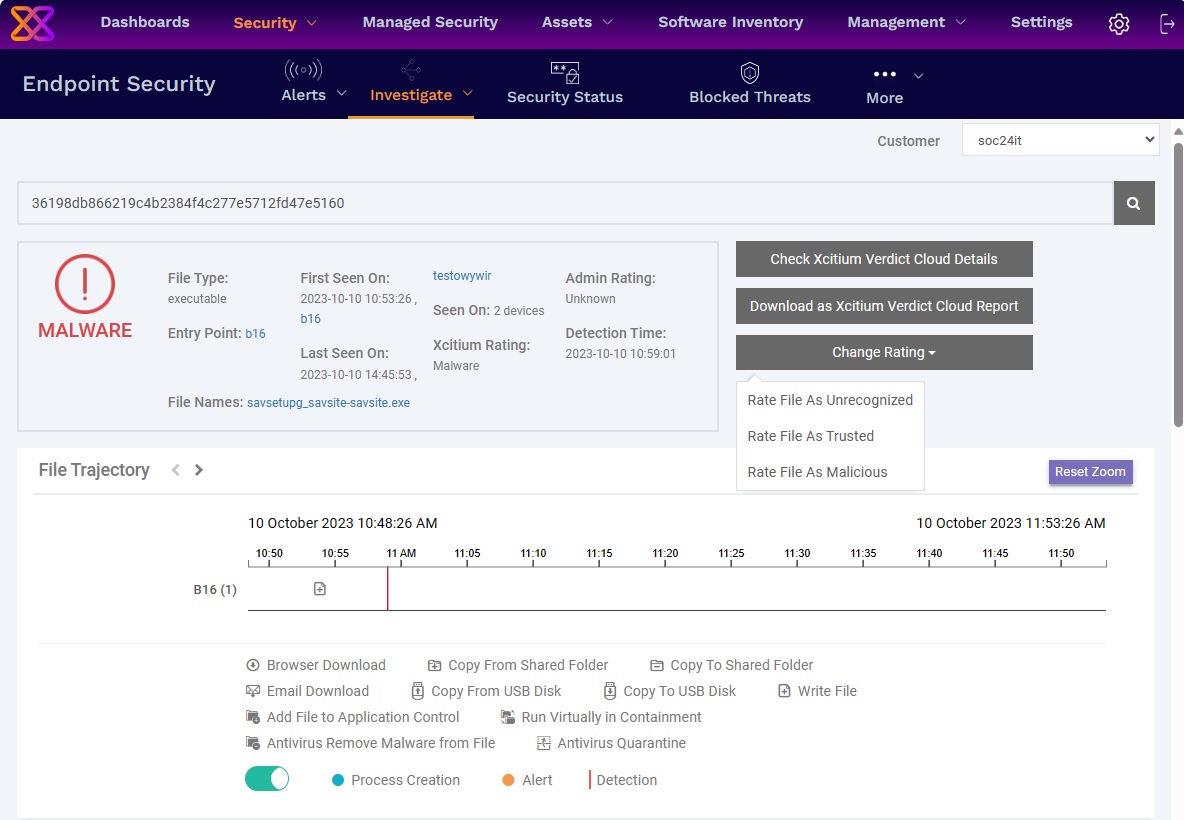Click Check Xcitium Verdict Cloud Details button

[884, 259]
